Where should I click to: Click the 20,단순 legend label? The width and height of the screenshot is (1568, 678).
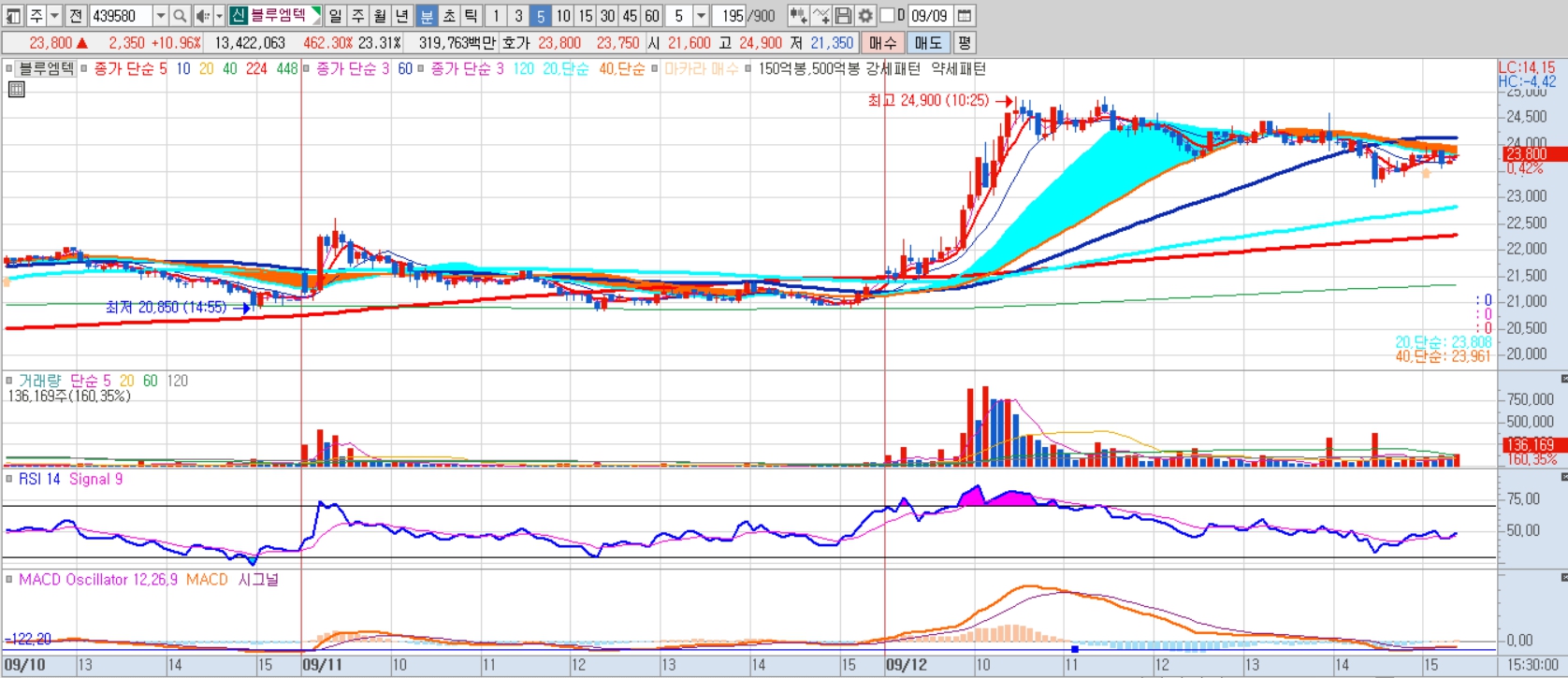point(566,68)
